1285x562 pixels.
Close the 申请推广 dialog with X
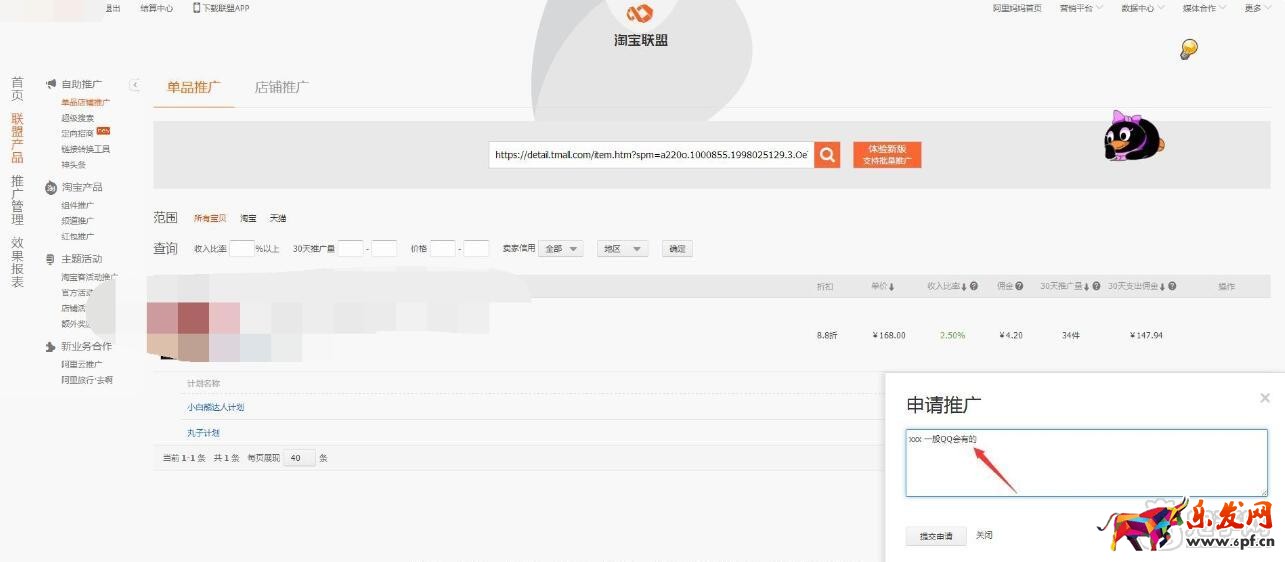1264,398
